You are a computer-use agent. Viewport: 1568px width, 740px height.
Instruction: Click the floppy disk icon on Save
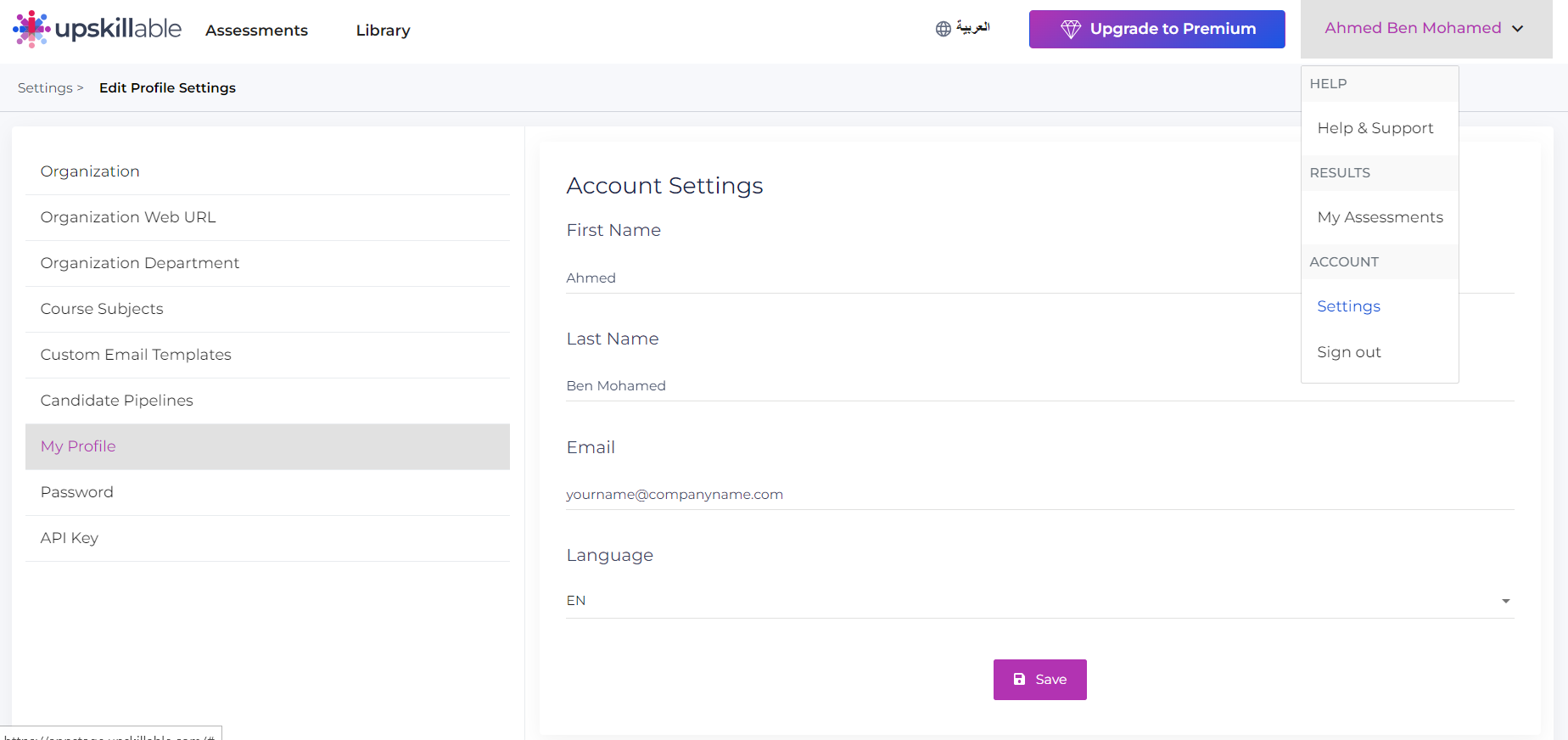click(1020, 680)
